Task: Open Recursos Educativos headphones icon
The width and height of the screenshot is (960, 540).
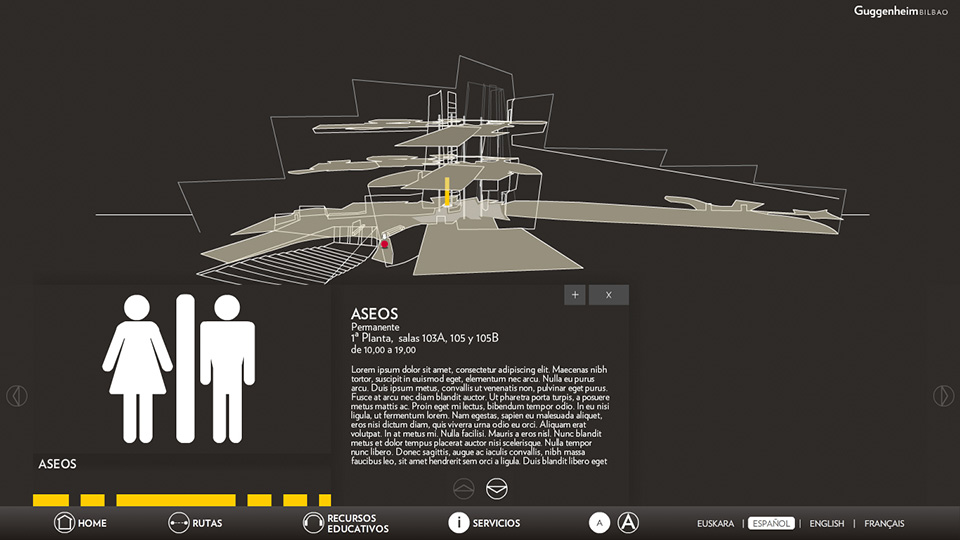Action: tap(313, 522)
